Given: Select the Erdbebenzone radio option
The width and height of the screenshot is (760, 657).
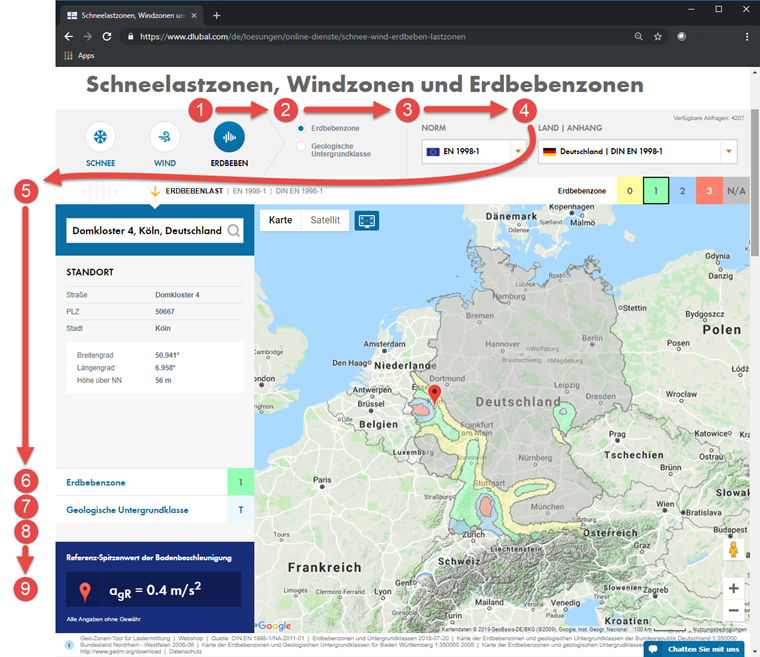Looking at the screenshot, I should [x=301, y=128].
